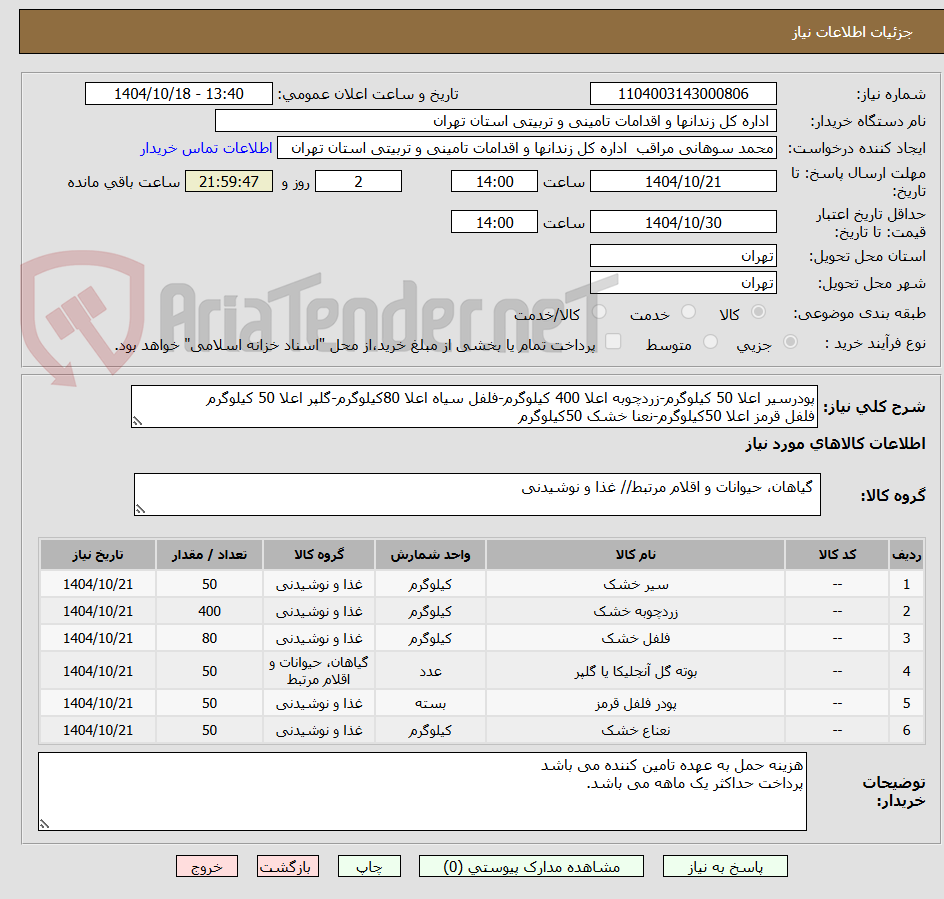Click the پاسخ به نیاز button
944x899 pixels.
pyautogui.click(x=725, y=866)
